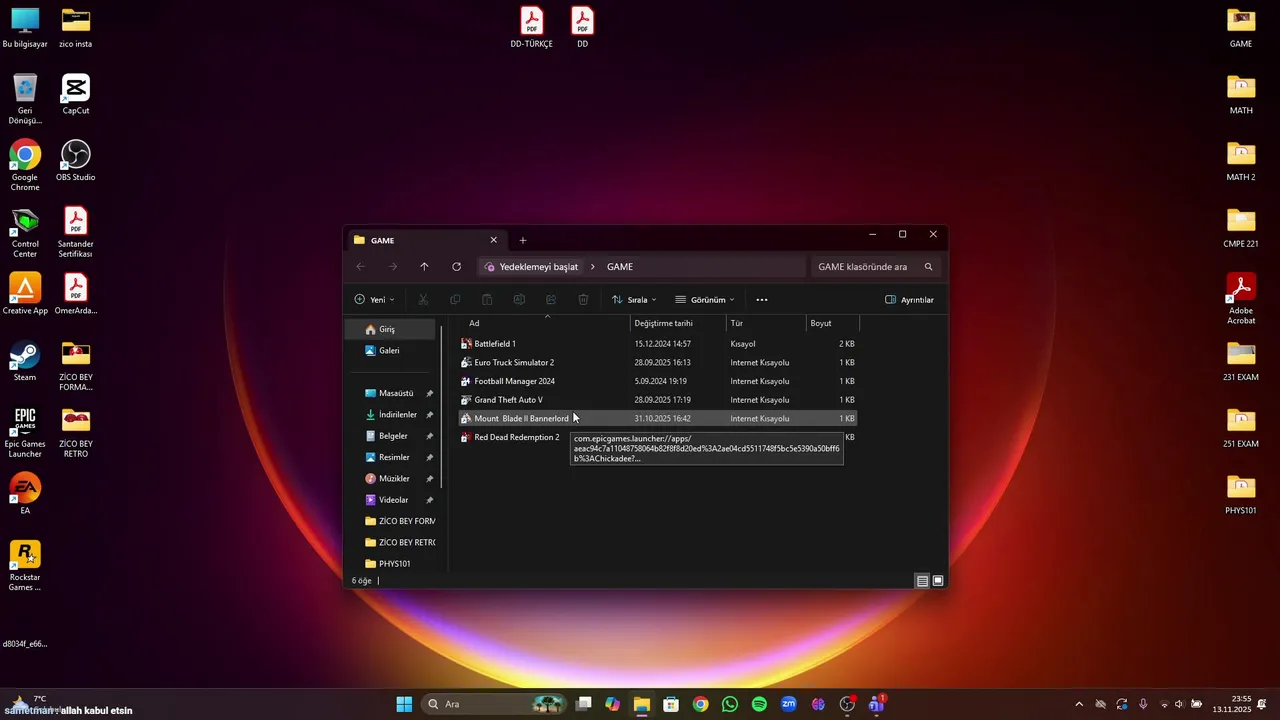Click GAME in the address breadcrumb
Screen dimensions: 1280x720
point(620,267)
